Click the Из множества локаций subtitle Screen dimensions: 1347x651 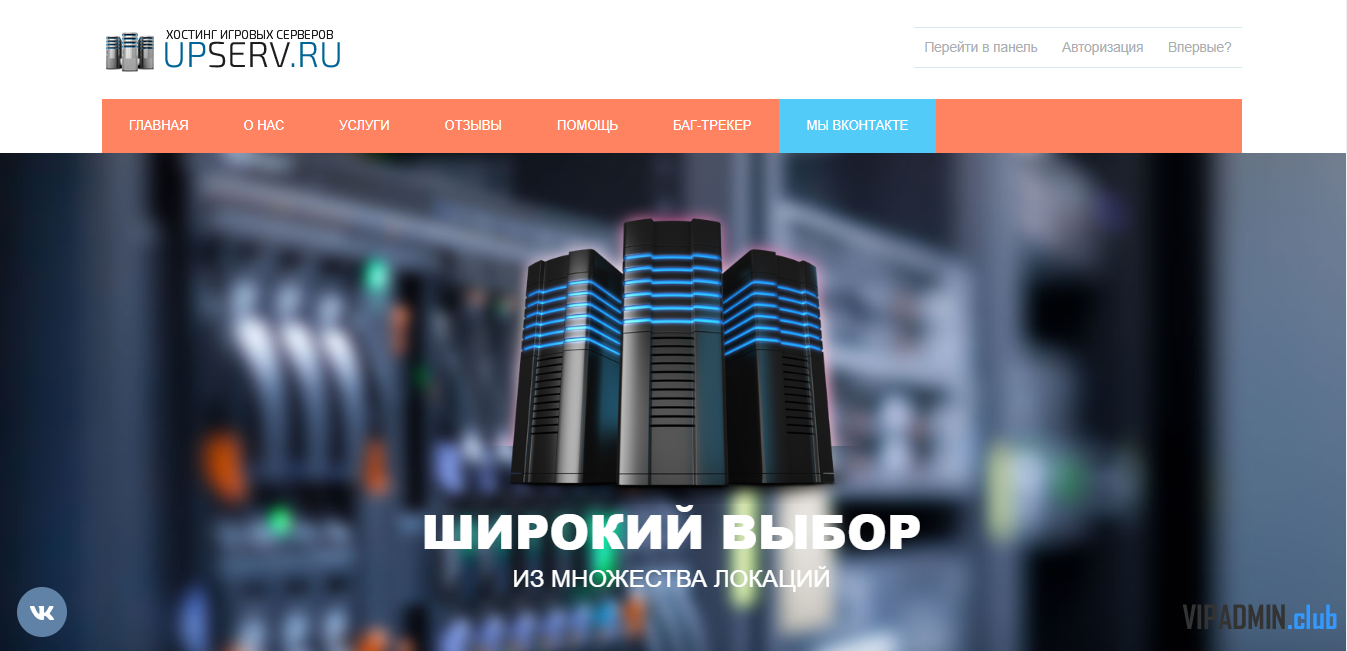pyautogui.click(x=671, y=579)
